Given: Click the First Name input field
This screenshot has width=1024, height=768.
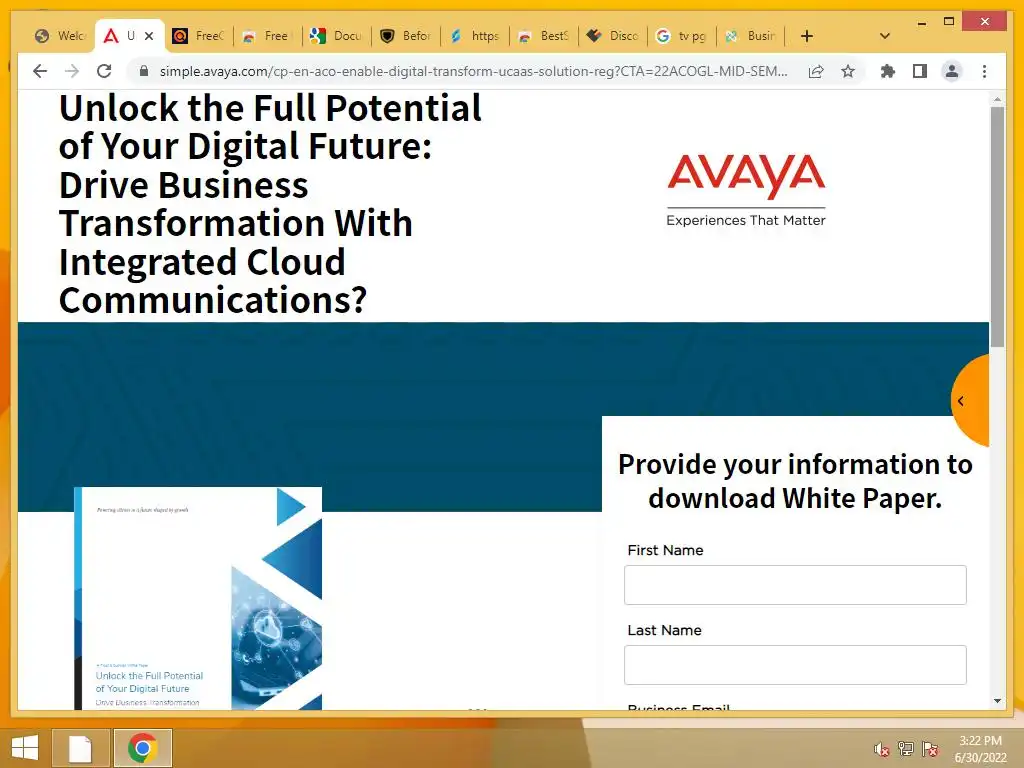Looking at the screenshot, I should click(x=795, y=584).
